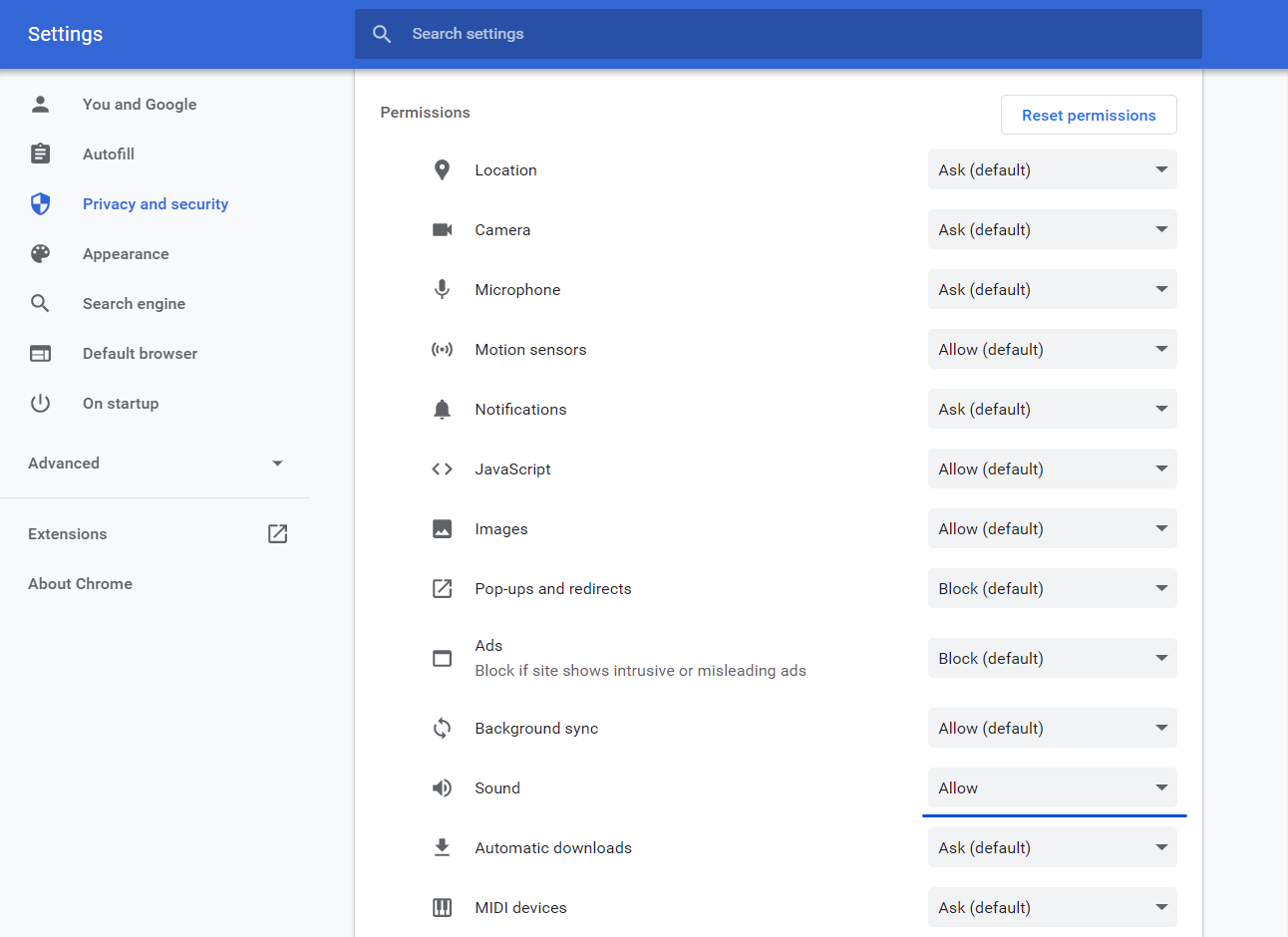Click the Default browser window icon
The height and width of the screenshot is (937, 1288).
[40, 353]
